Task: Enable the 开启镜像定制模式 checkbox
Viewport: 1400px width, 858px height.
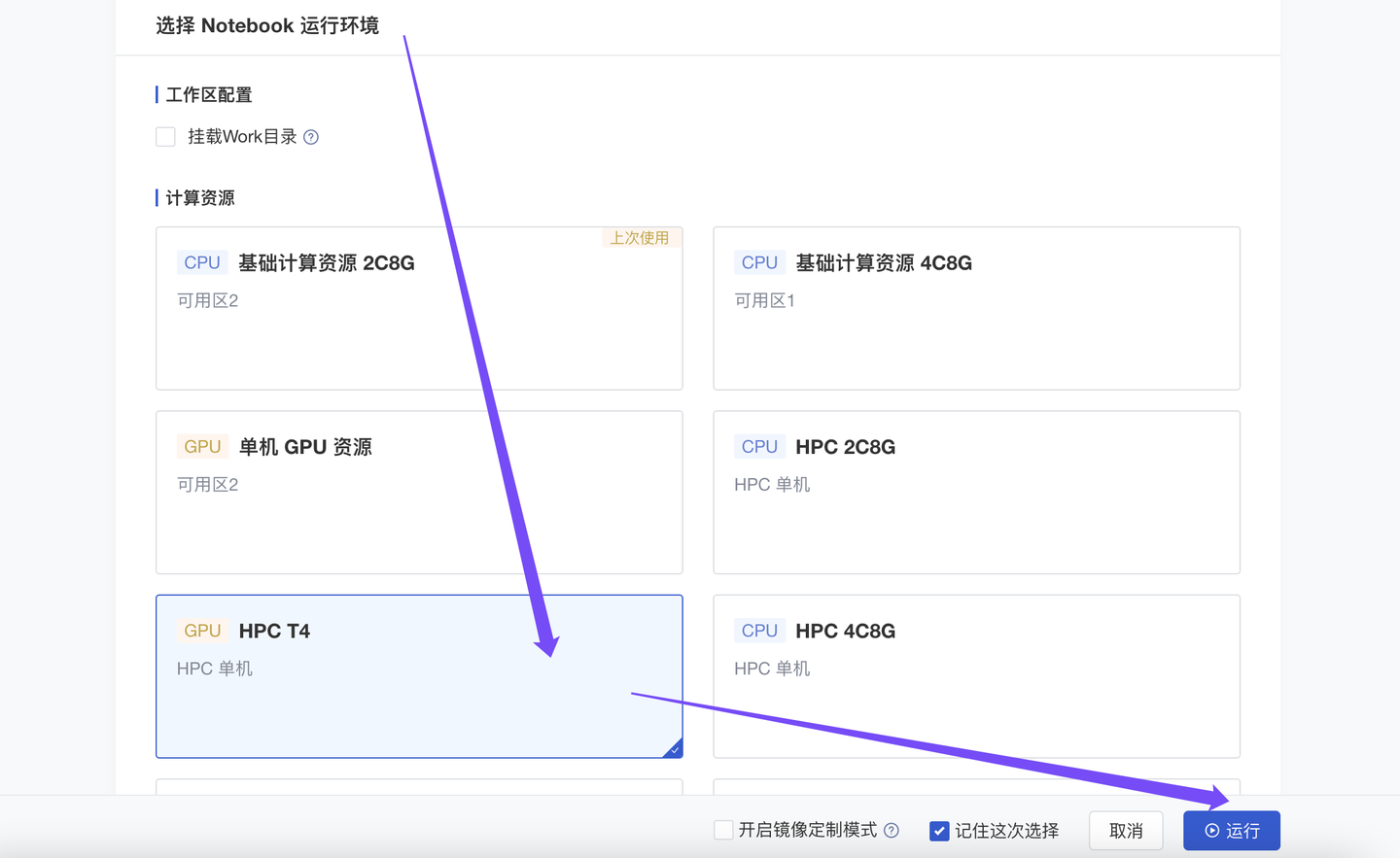Action: click(723, 830)
